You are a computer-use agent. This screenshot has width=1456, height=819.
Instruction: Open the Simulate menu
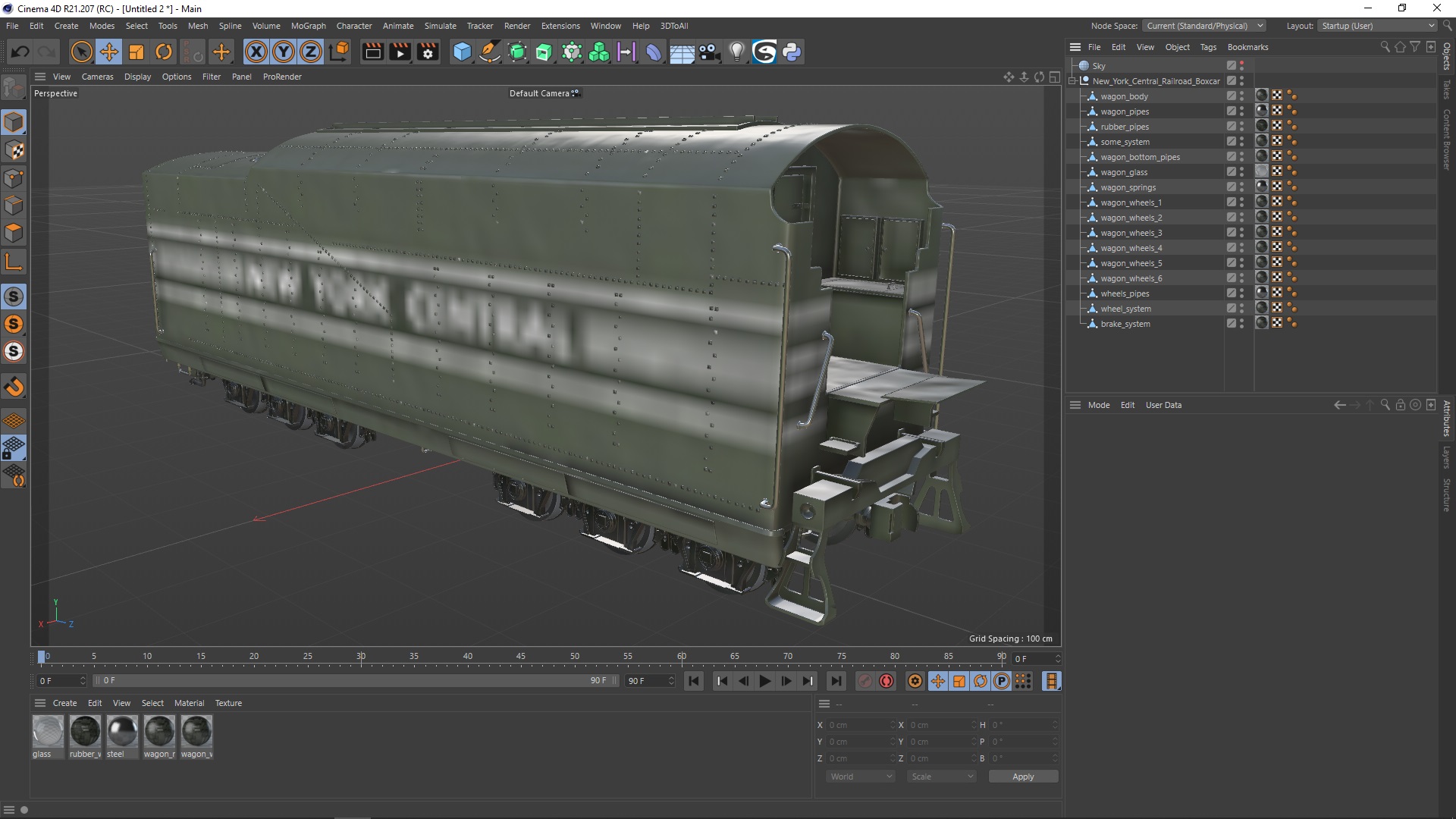point(440,26)
